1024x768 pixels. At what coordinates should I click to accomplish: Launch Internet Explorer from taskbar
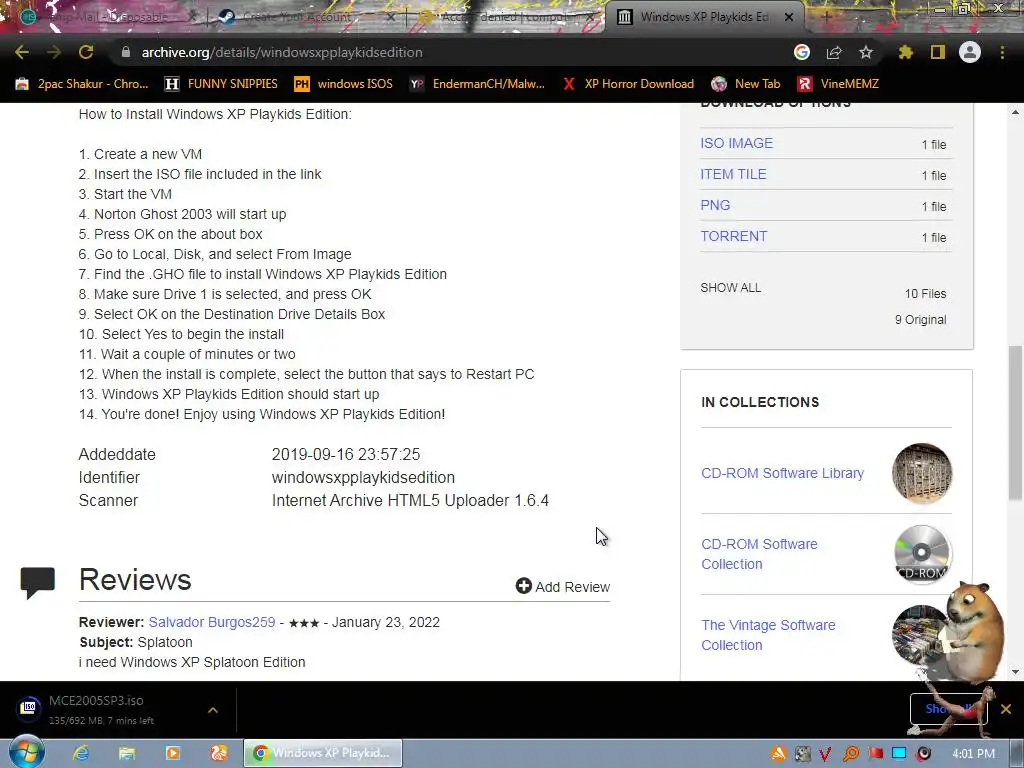[x=81, y=754]
